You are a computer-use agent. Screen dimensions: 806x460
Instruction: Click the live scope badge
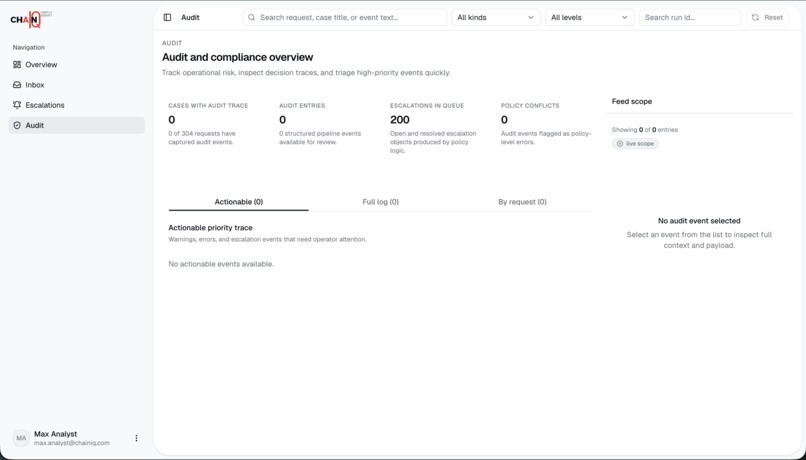635,144
